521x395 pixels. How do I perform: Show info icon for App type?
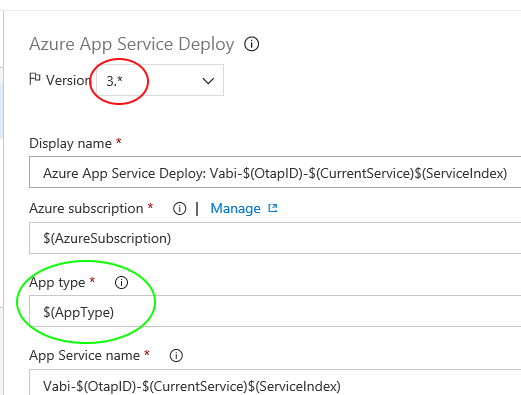point(121,283)
